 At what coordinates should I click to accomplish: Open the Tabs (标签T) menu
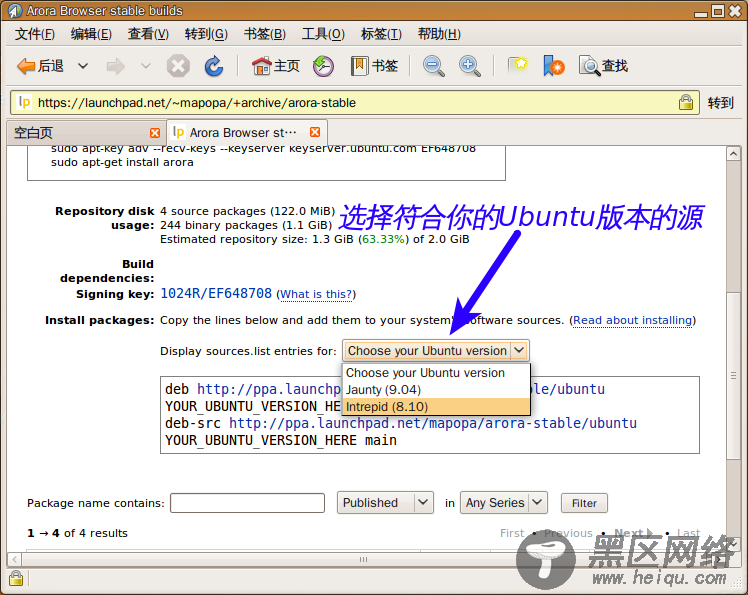pyautogui.click(x=381, y=34)
